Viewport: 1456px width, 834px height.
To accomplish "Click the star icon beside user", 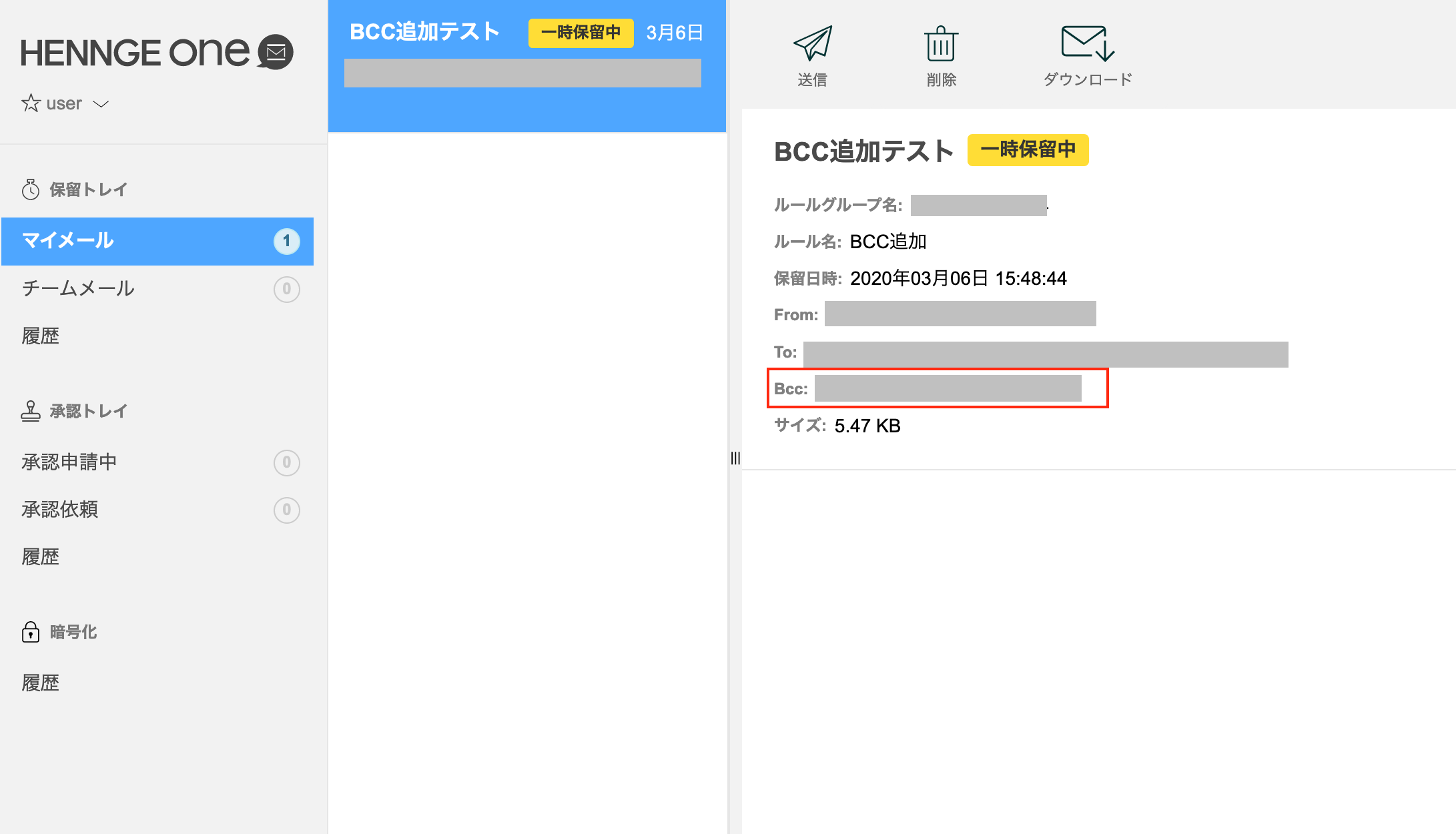I will 31,103.
